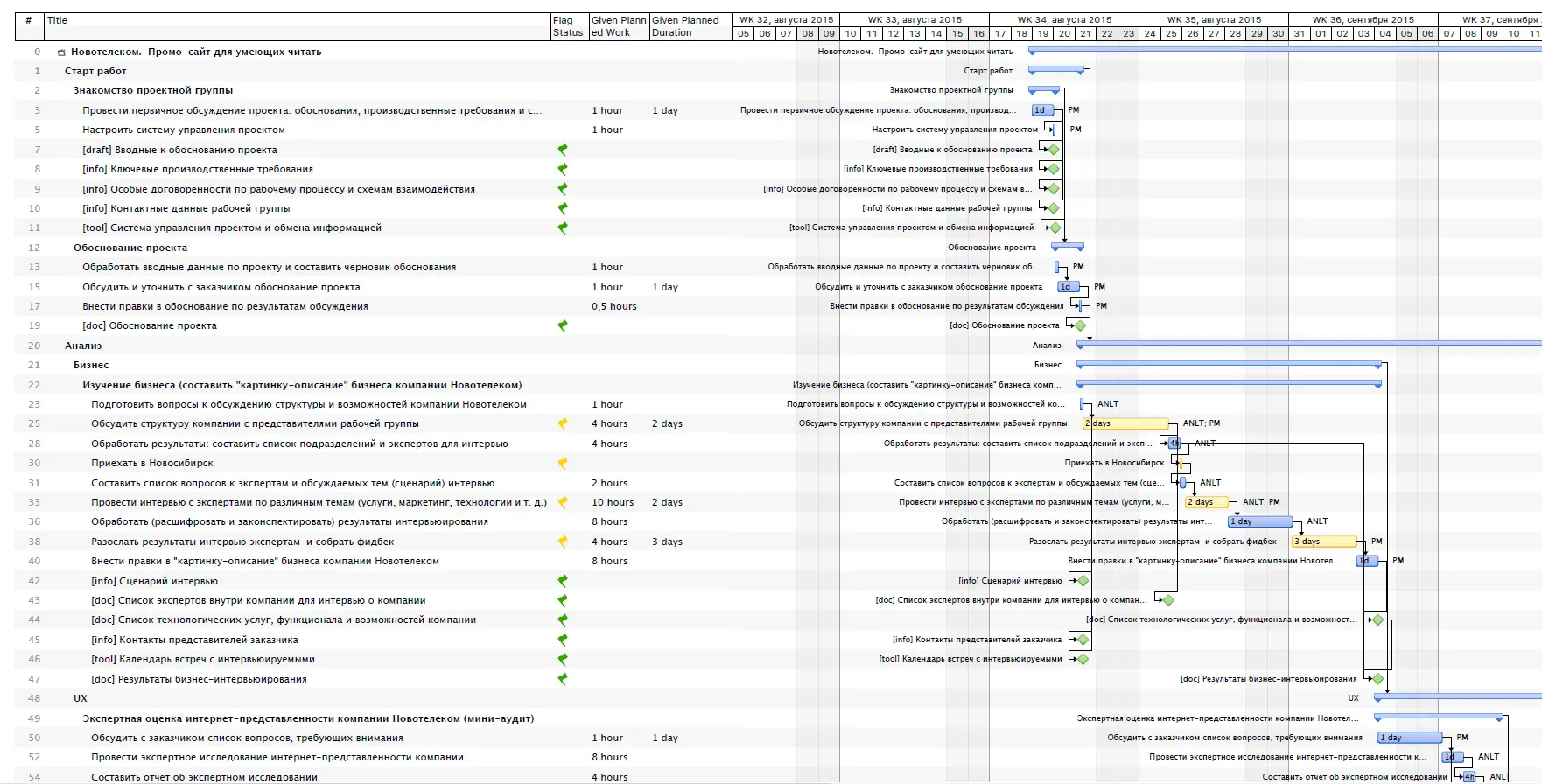Click the # column header
Image resolution: width=1542 pixels, height=784 pixels.
[x=29, y=26]
